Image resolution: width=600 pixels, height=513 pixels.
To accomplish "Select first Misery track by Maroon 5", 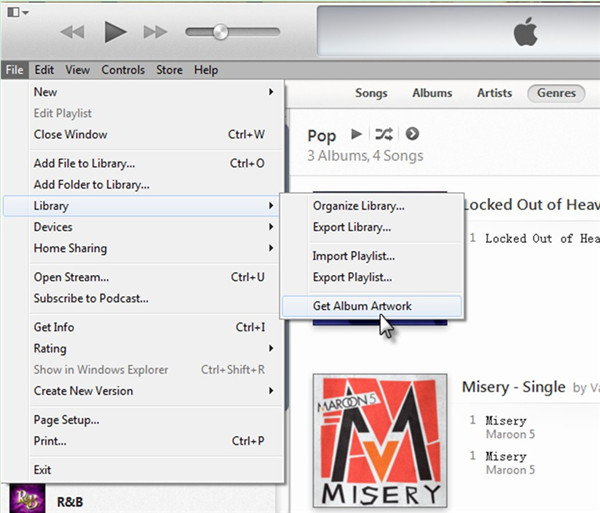I will (x=534, y=427).
